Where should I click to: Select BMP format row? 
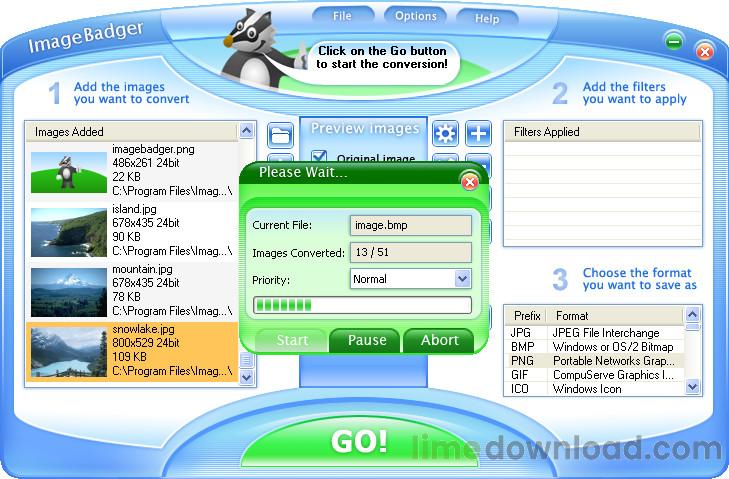tap(595, 347)
